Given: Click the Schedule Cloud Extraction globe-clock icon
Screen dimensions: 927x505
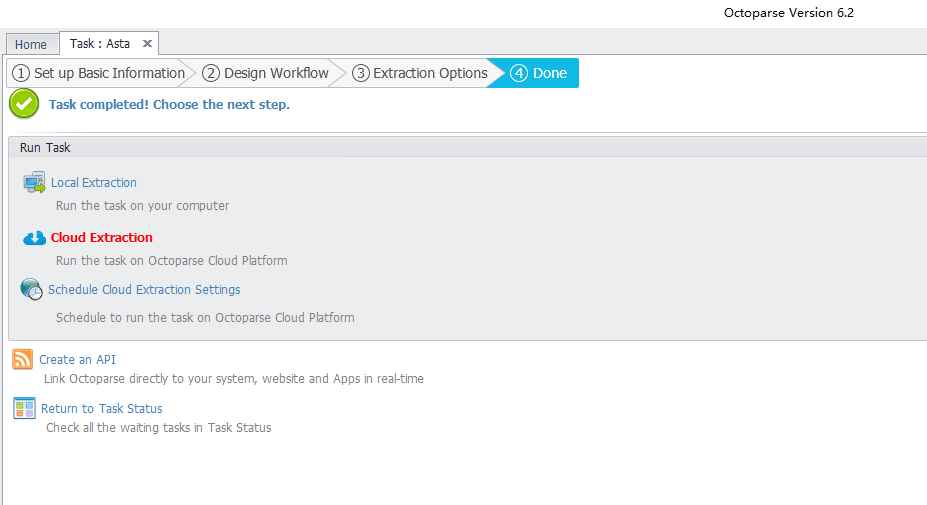Looking at the screenshot, I should (x=31, y=290).
